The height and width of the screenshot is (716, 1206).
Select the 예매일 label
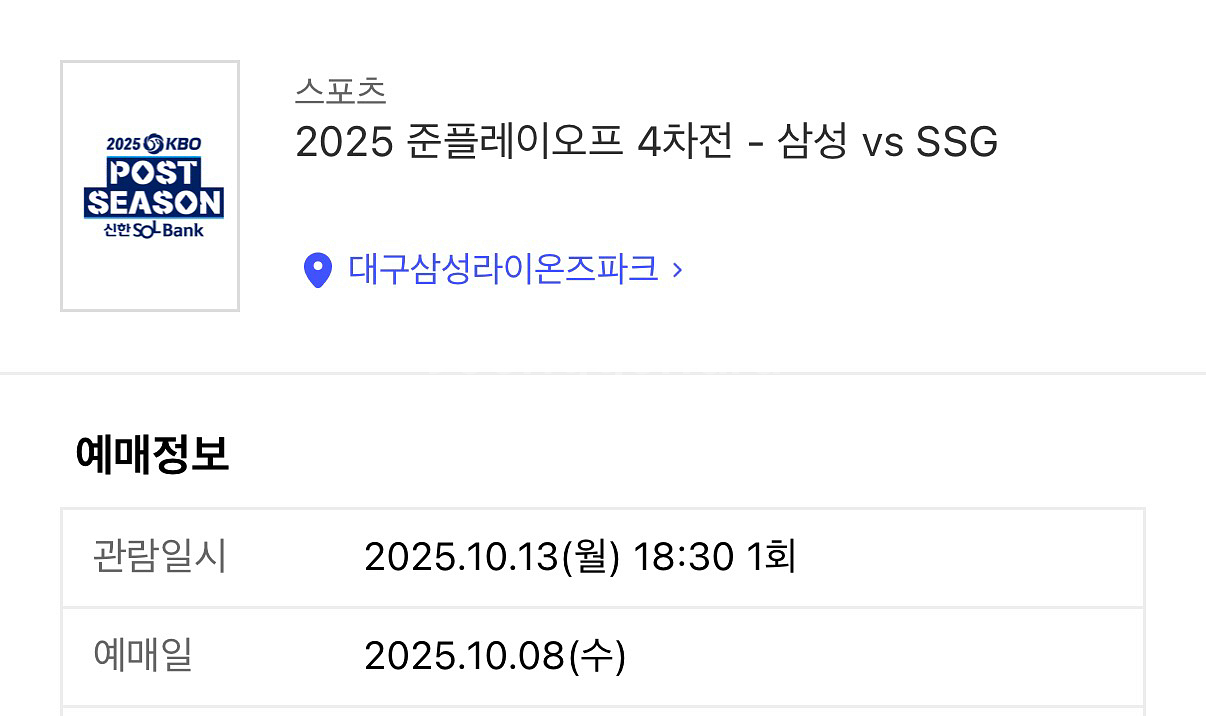143,656
